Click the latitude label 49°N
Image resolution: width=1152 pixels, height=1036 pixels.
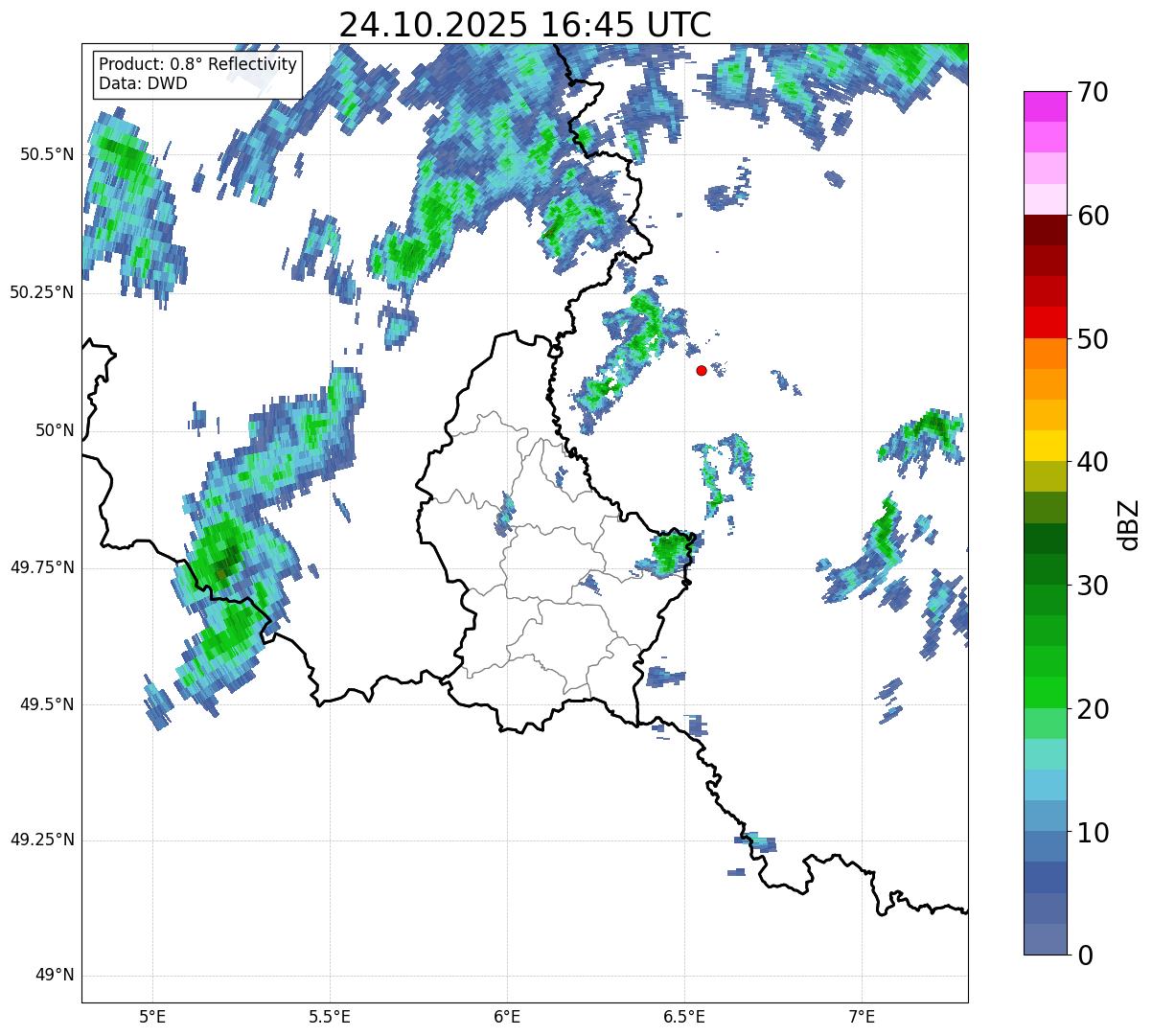click(x=56, y=976)
